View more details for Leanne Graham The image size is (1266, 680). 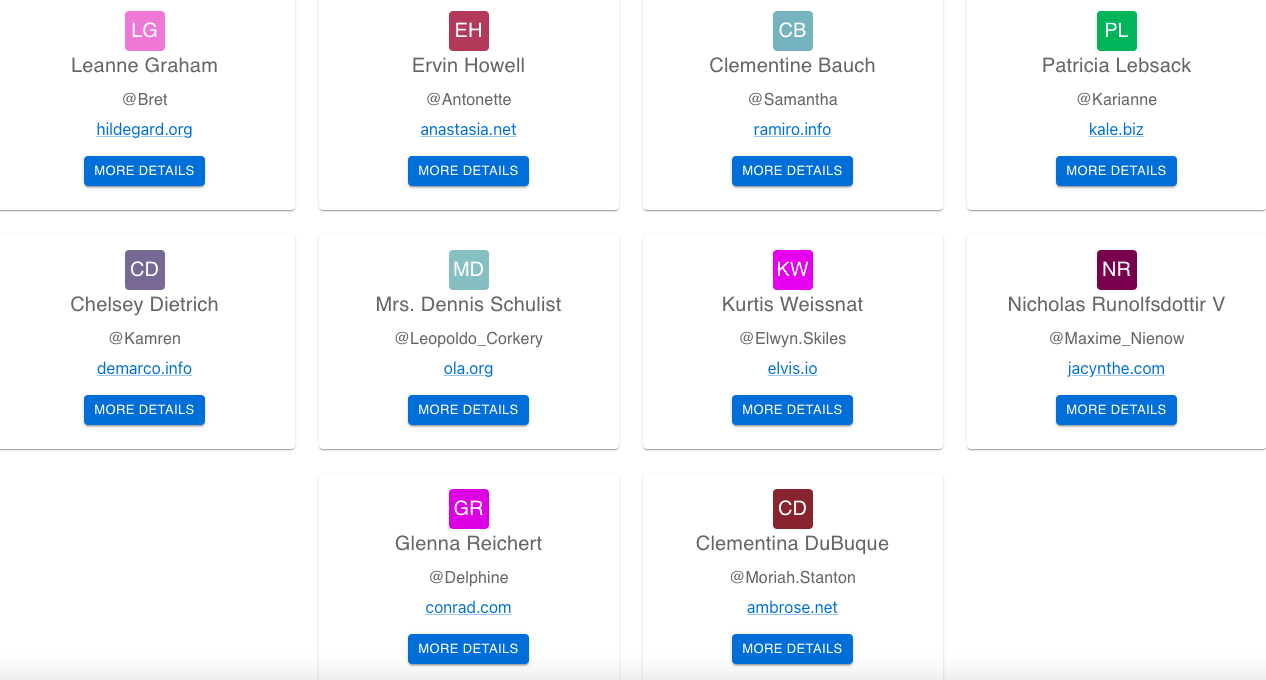[x=145, y=171]
